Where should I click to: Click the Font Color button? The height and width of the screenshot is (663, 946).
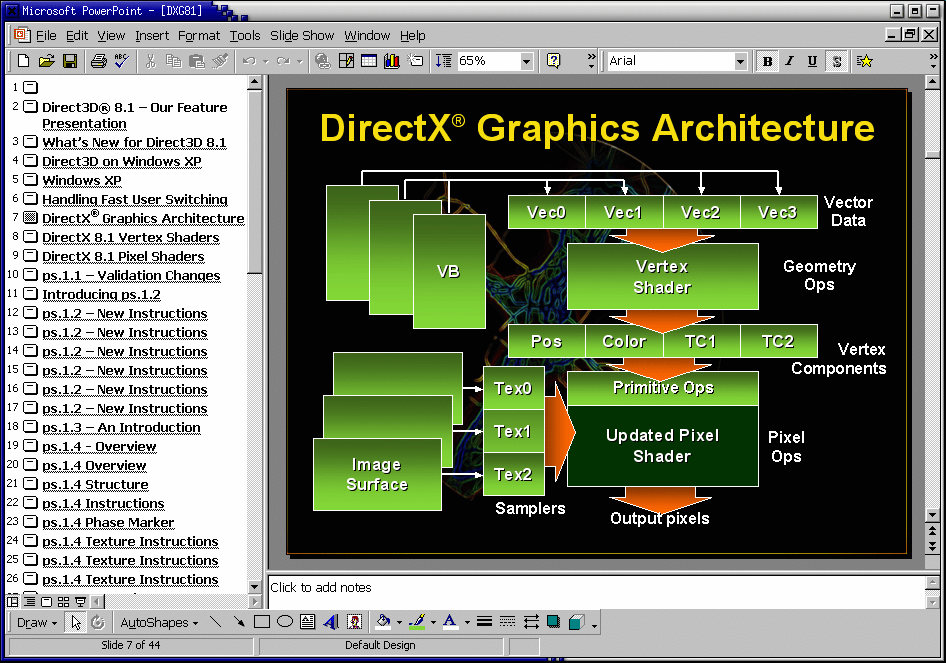click(x=450, y=622)
